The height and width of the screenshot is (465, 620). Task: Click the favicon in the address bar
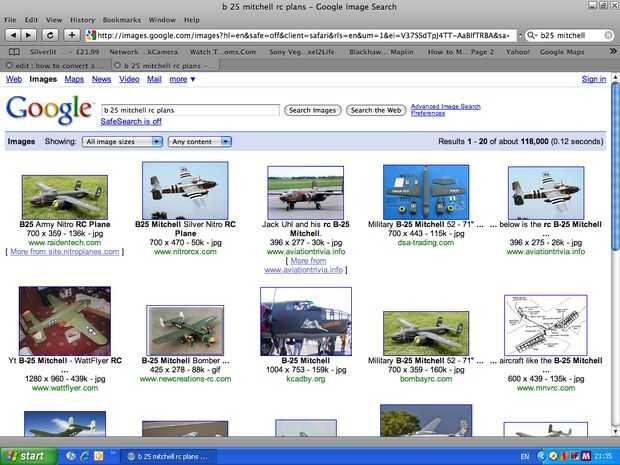[x=91, y=35]
